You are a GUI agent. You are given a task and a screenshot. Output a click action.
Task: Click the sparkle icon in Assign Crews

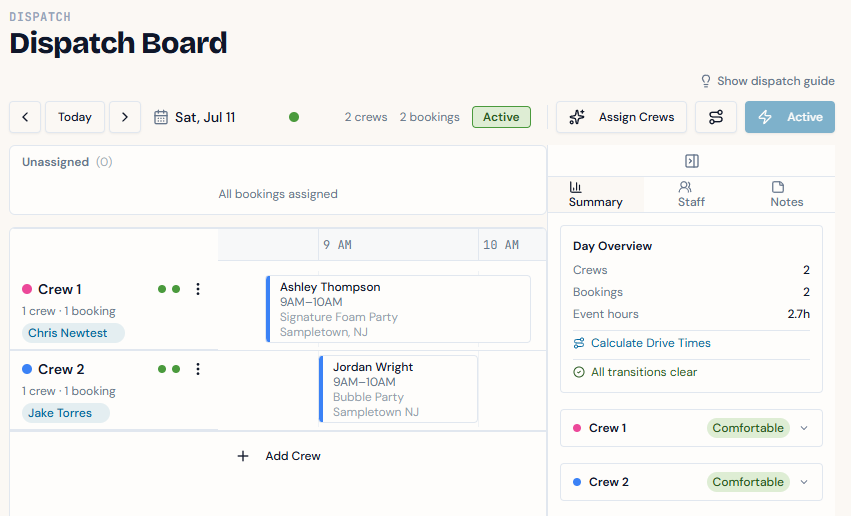click(577, 117)
